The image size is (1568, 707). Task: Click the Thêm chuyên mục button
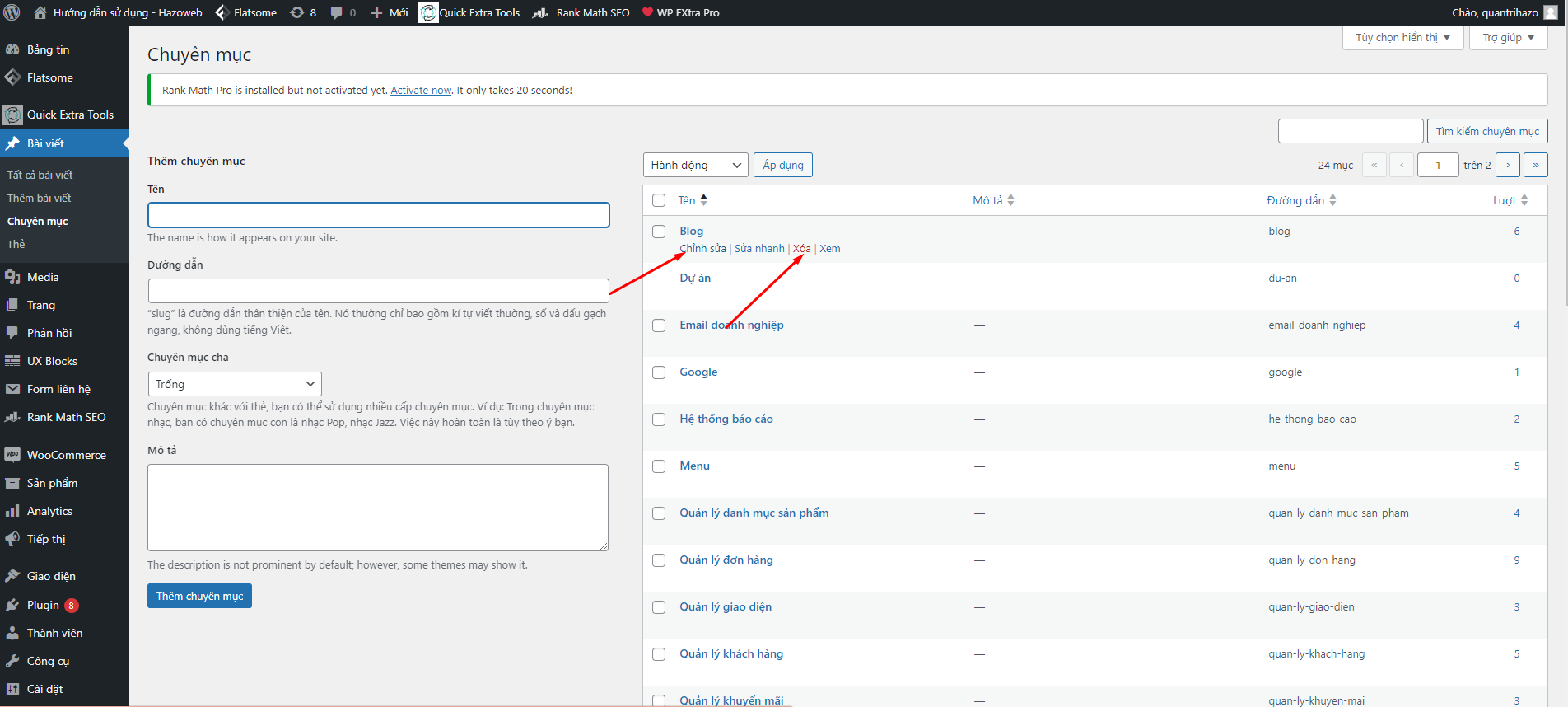pos(199,596)
